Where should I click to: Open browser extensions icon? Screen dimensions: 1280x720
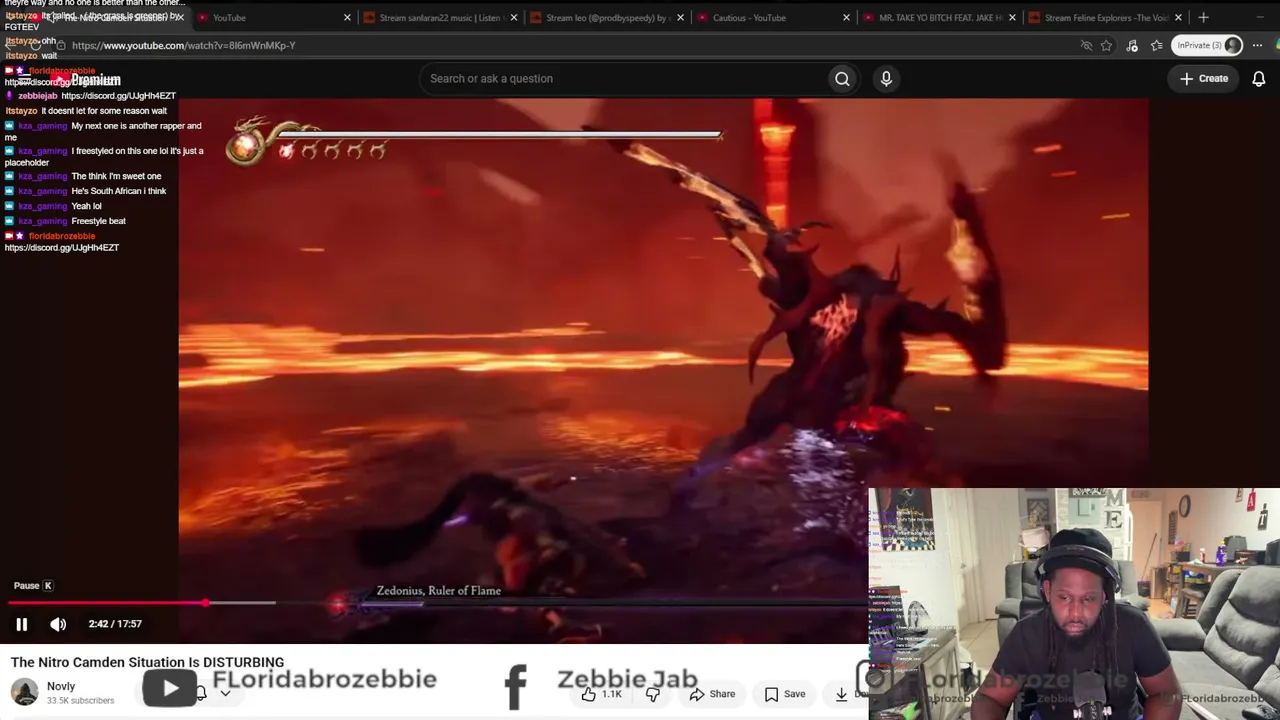(x=1132, y=45)
